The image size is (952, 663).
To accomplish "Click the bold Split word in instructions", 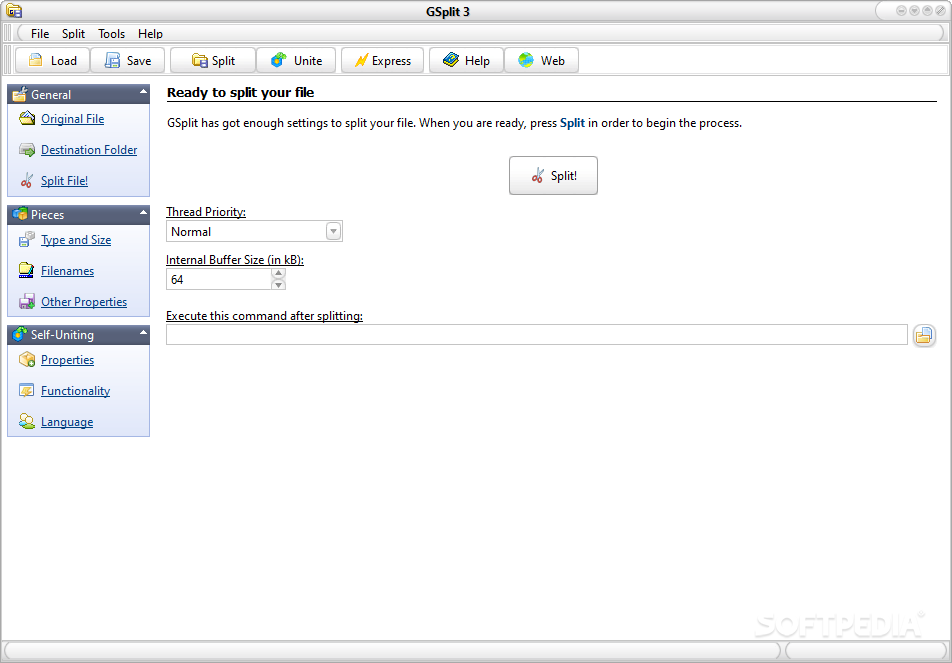I will pos(572,123).
